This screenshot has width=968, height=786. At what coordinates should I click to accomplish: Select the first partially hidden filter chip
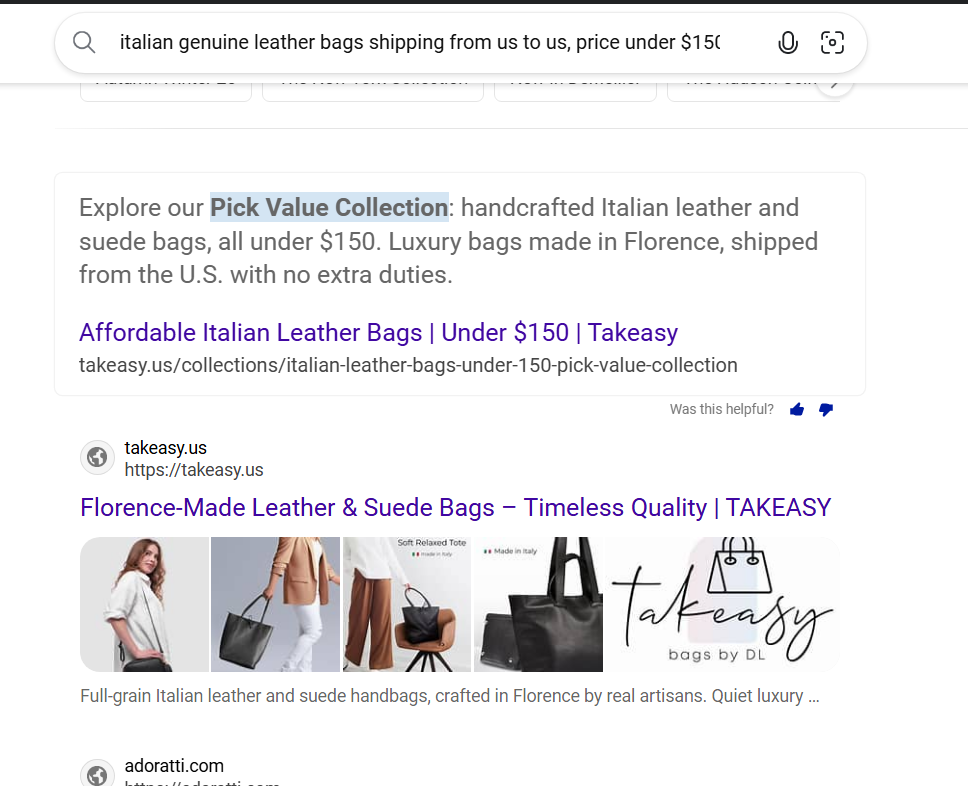(x=166, y=91)
